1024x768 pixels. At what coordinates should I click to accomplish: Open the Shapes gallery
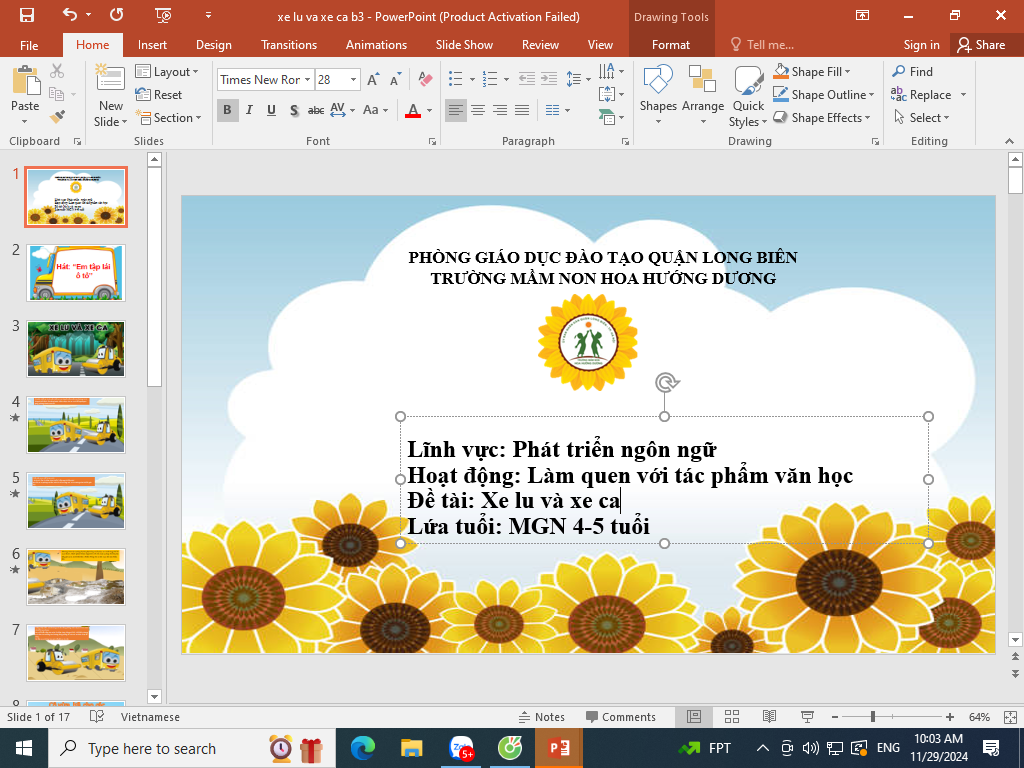[658, 92]
